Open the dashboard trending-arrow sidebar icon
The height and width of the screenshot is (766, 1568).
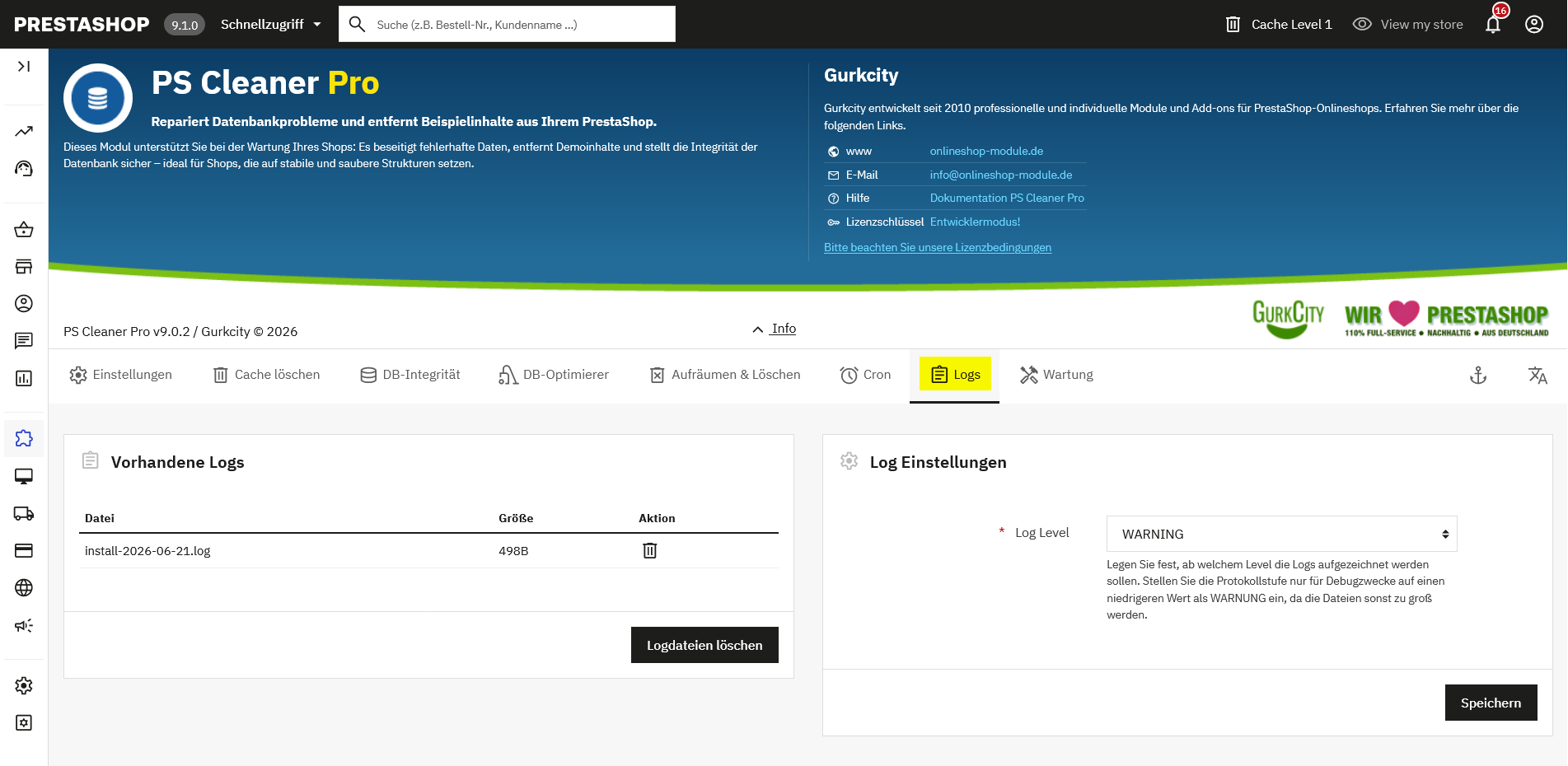point(24,132)
